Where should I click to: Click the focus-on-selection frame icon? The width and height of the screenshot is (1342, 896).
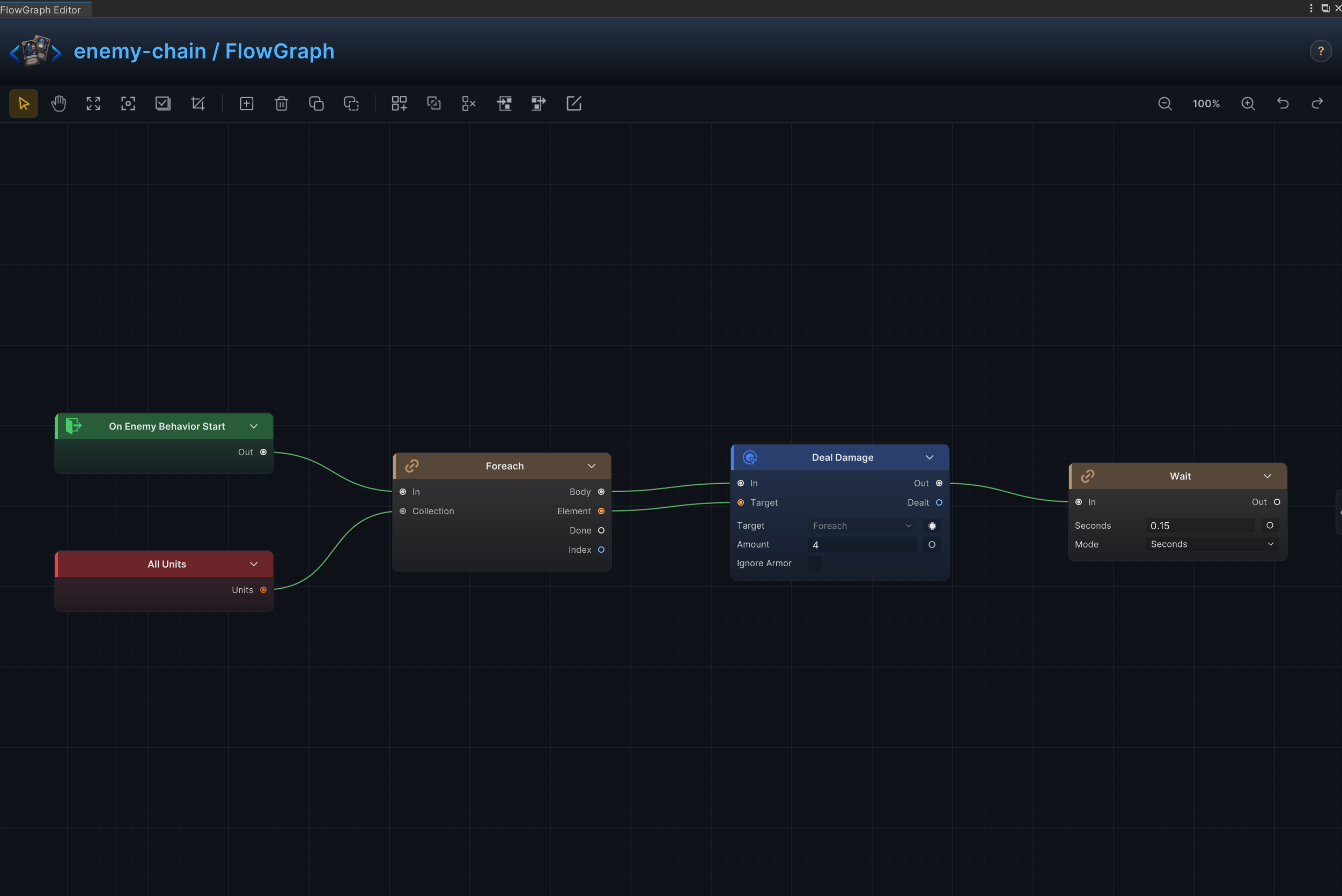point(128,103)
